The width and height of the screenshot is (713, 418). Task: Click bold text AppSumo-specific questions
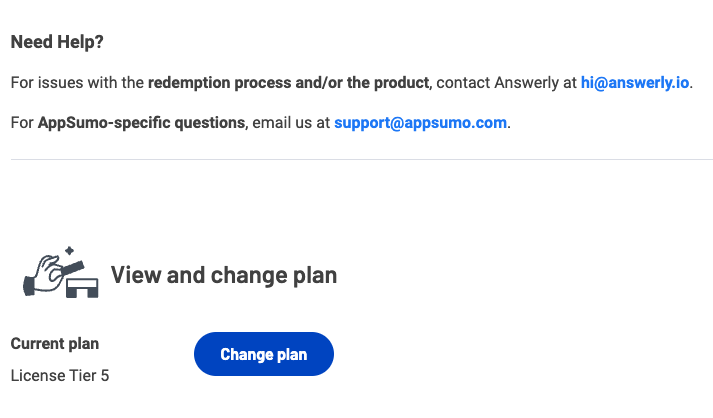(x=141, y=123)
